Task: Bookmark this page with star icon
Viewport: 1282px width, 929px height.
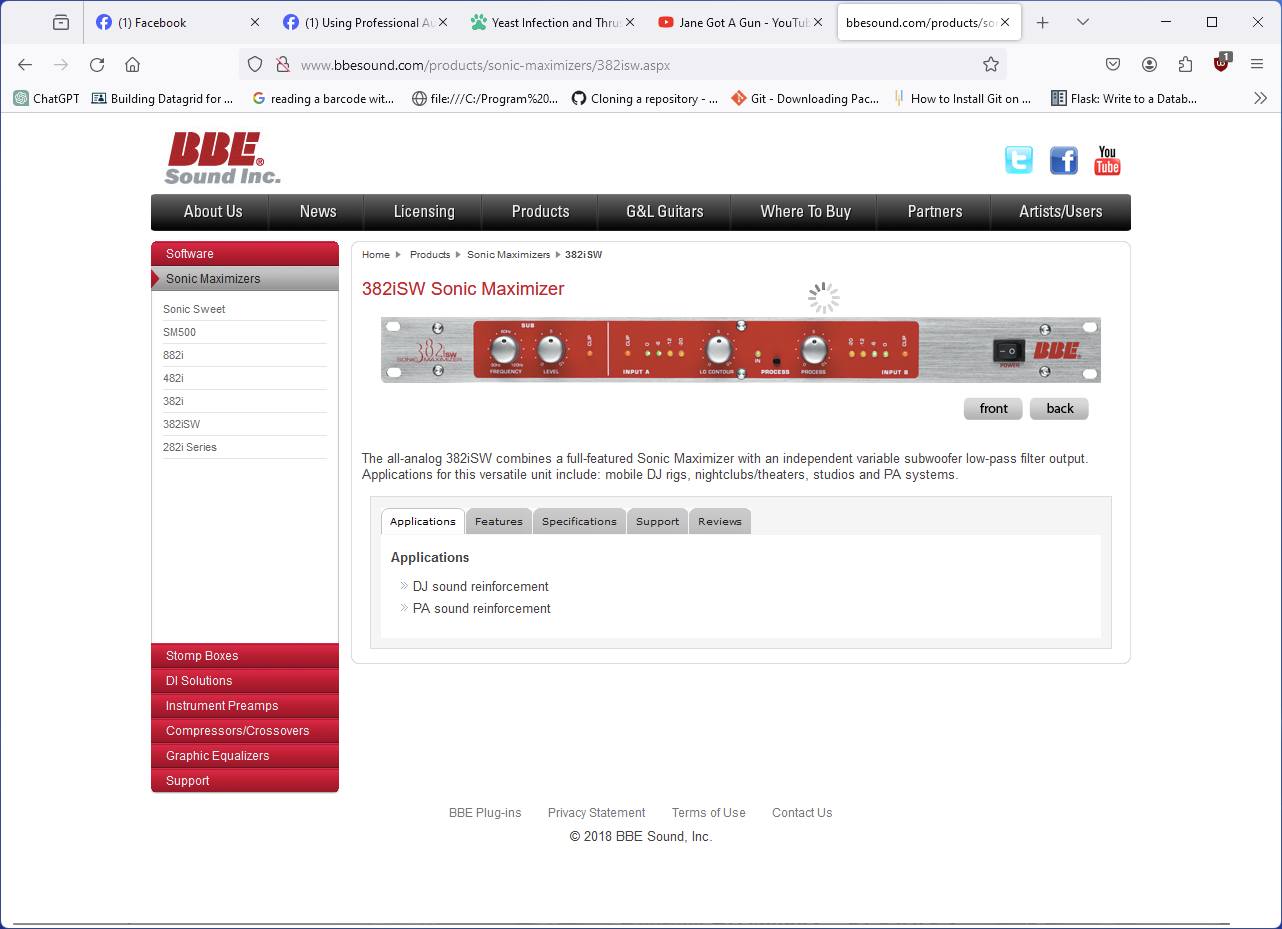Action: click(990, 64)
